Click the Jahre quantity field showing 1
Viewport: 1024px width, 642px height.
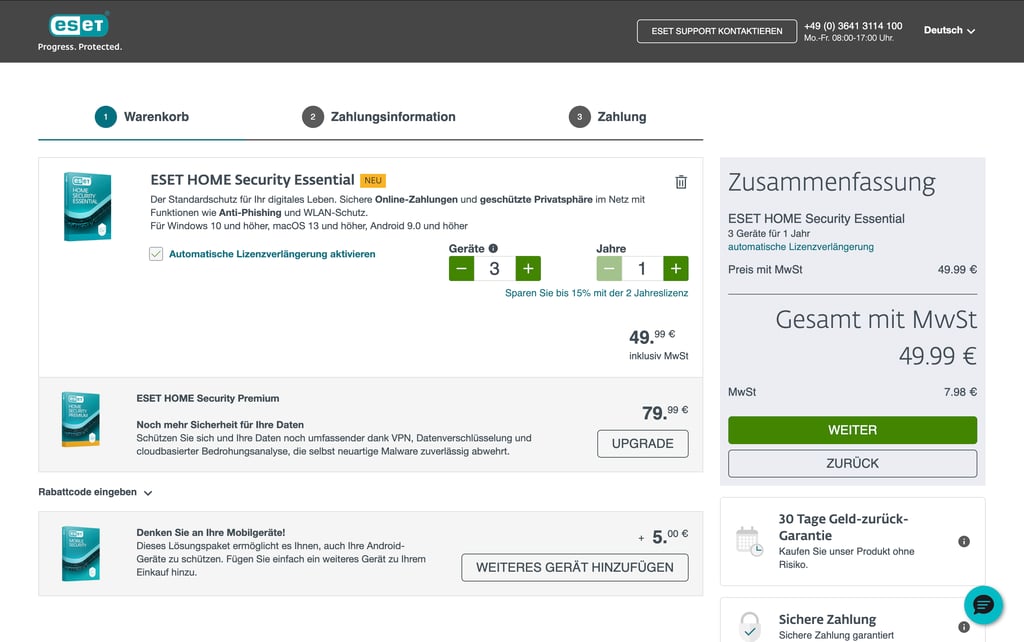click(x=642, y=268)
